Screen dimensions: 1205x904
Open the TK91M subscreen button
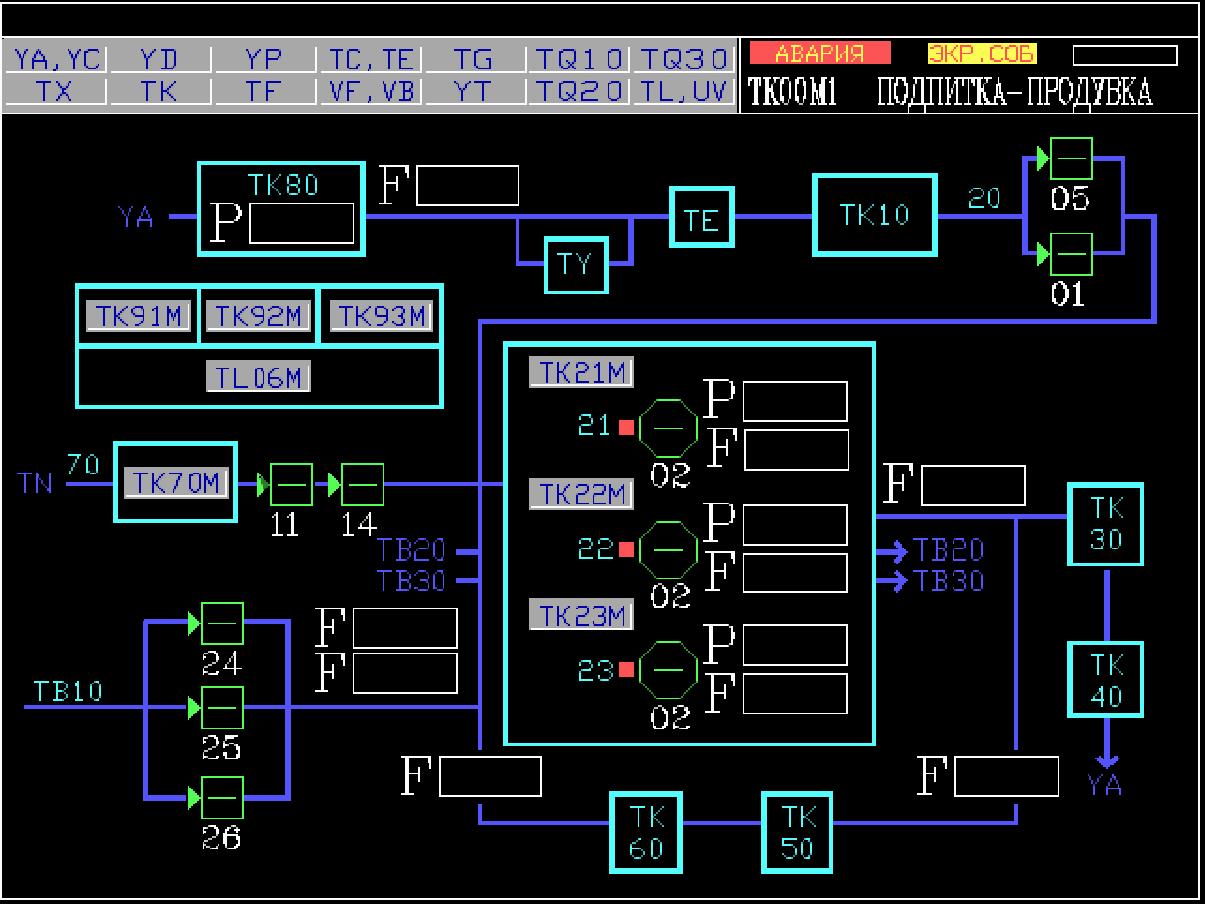(x=137, y=316)
